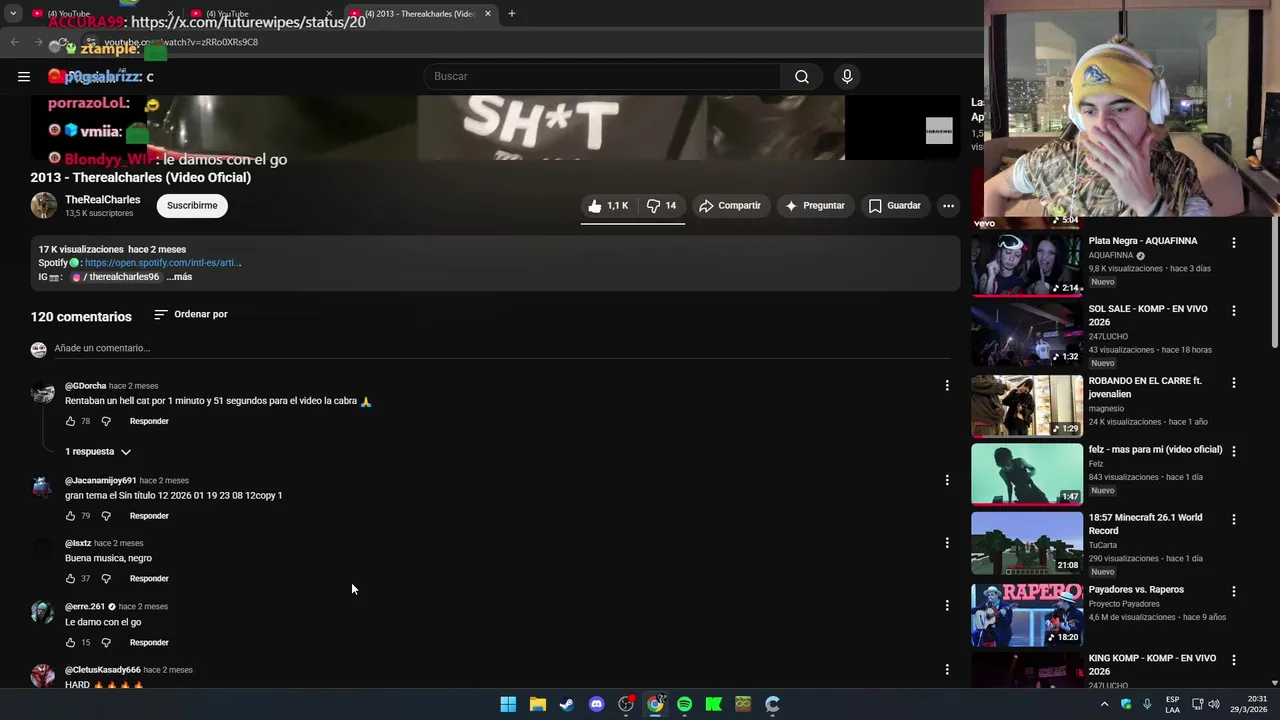
Task: Open 18:57 Minecraft 26.1 World Record title
Action: click(x=1146, y=524)
